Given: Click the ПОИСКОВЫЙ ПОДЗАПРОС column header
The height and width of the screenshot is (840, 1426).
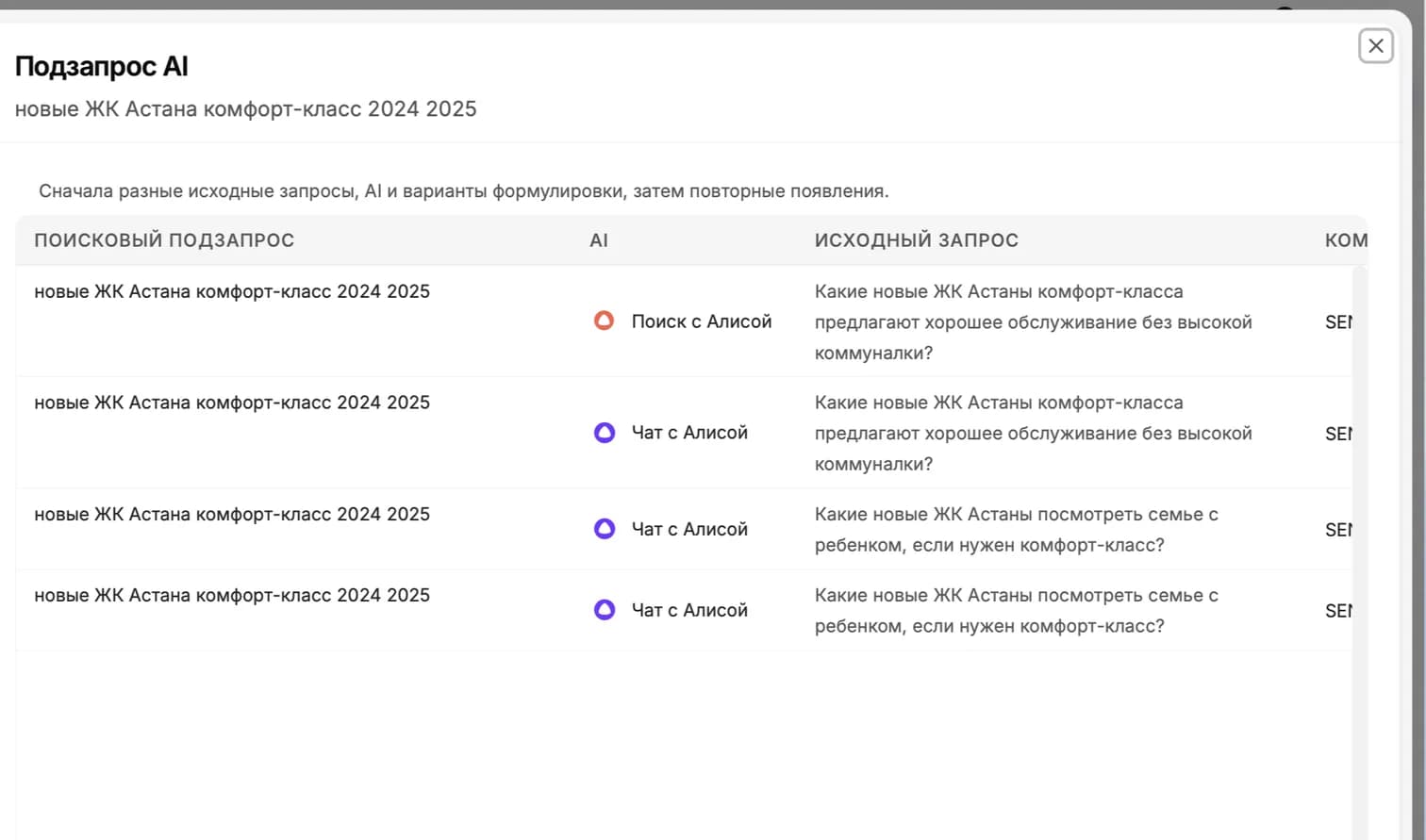Looking at the screenshot, I should 164,240.
